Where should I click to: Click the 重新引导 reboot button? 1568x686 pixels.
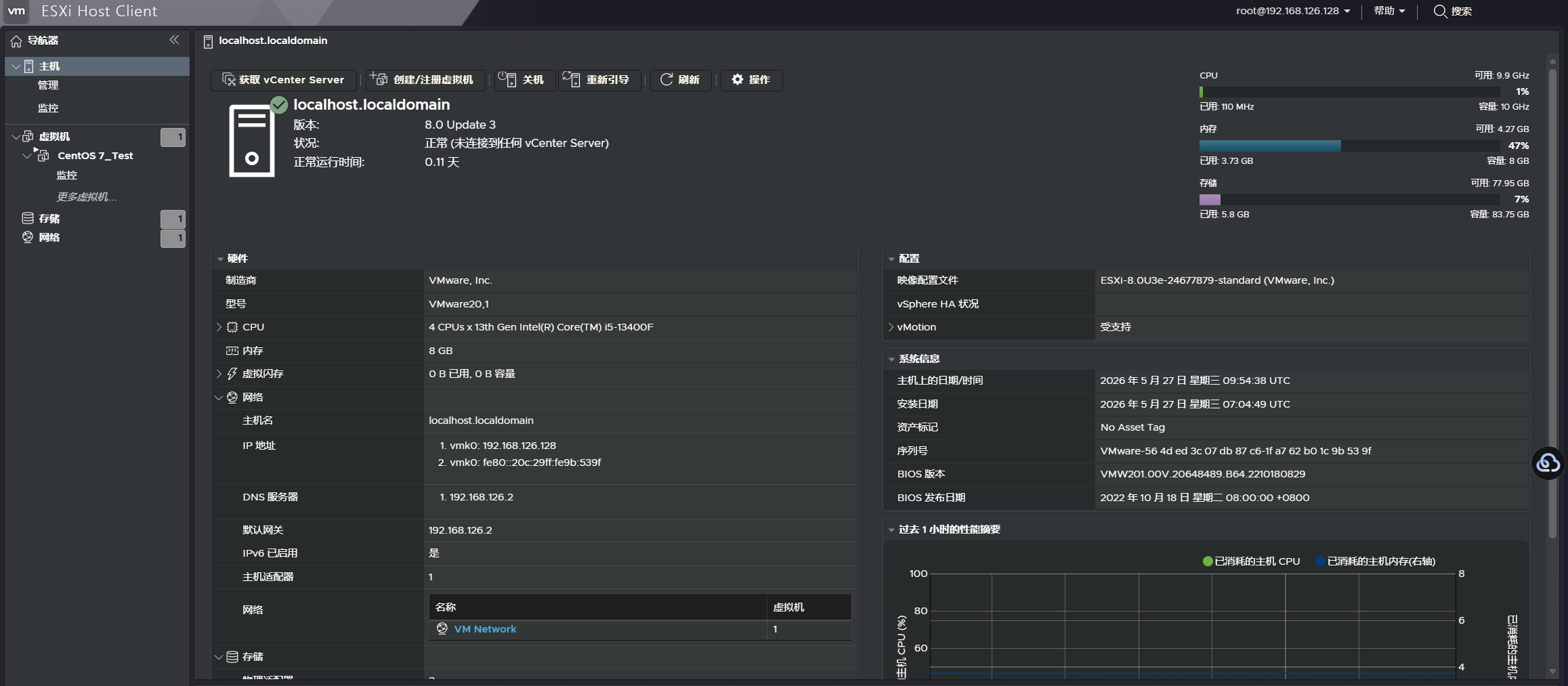click(599, 80)
